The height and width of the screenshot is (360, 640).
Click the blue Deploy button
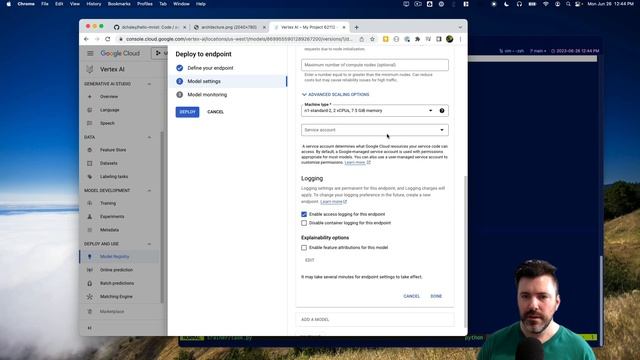pyautogui.click(x=188, y=112)
